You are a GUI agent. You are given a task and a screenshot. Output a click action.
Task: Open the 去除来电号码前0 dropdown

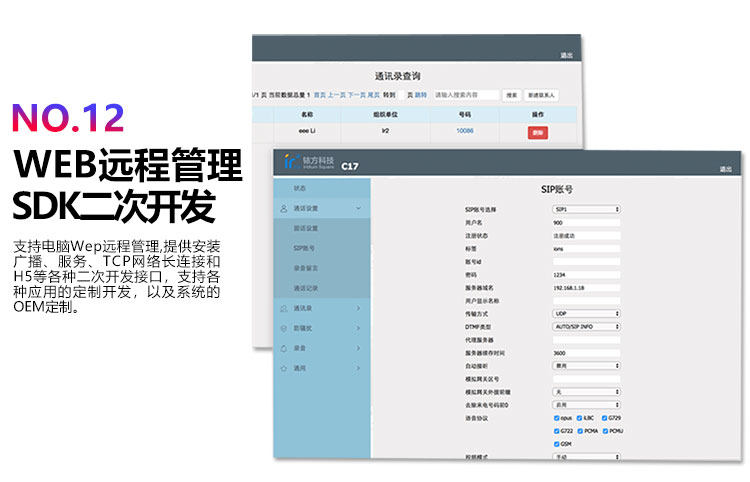[x=586, y=405]
